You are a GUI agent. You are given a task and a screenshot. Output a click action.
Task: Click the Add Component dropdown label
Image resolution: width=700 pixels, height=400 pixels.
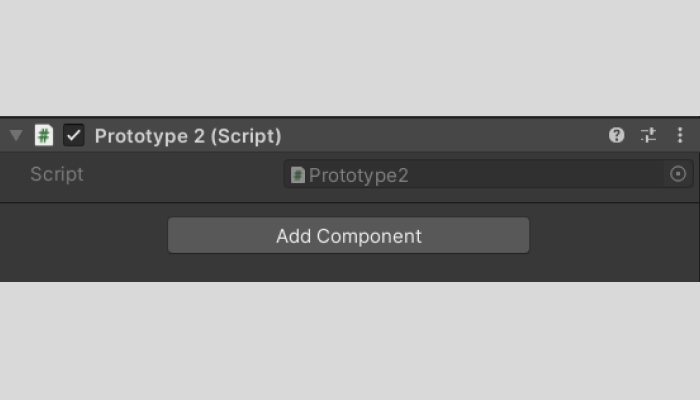pos(348,236)
